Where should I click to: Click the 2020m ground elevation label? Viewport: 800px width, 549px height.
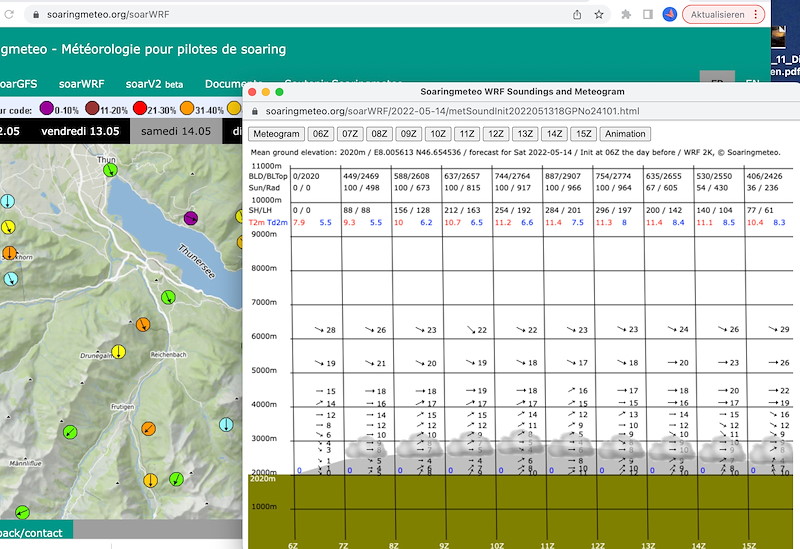coord(263,479)
